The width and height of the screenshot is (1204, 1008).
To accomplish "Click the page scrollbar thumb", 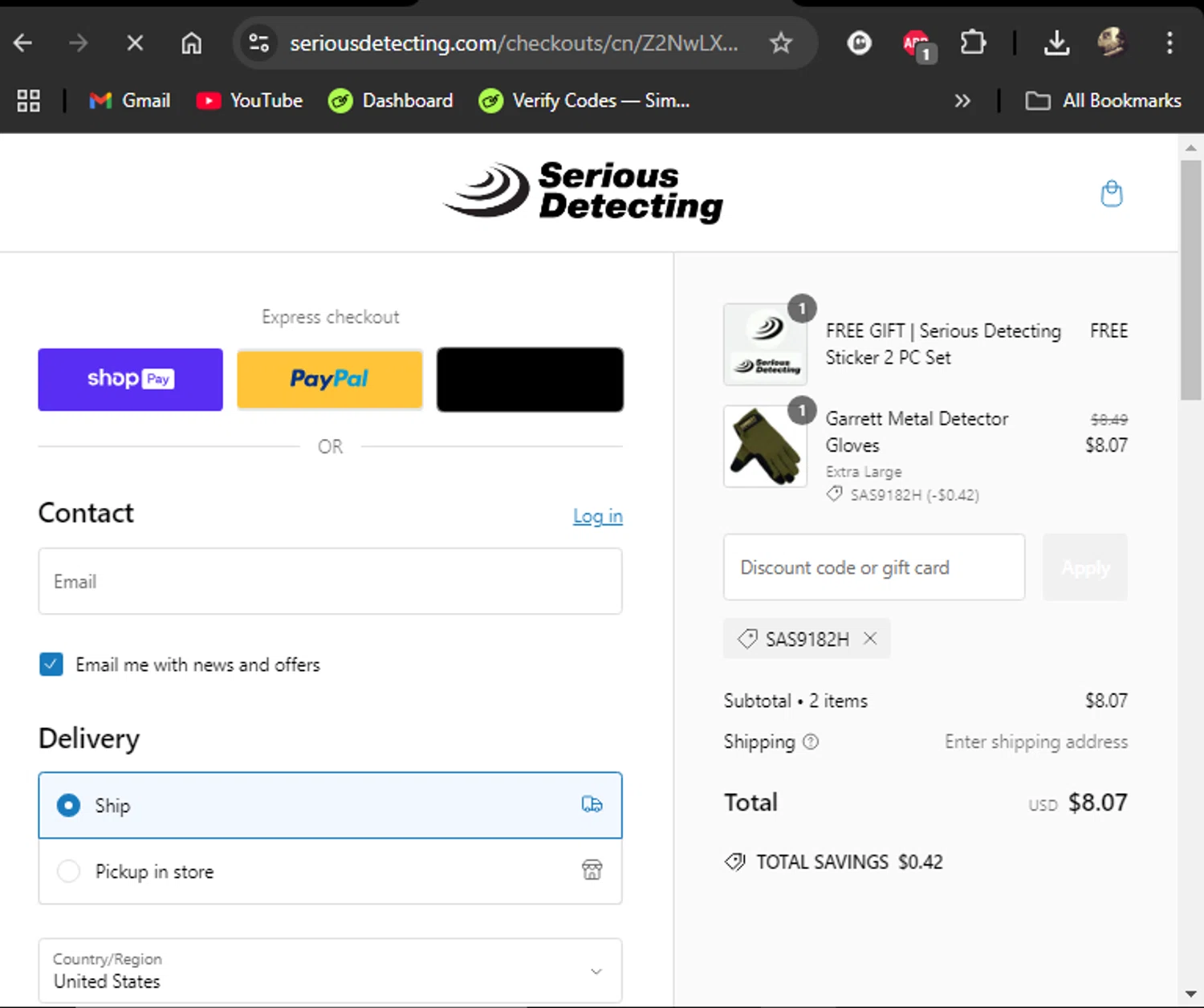I will [x=1190, y=279].
